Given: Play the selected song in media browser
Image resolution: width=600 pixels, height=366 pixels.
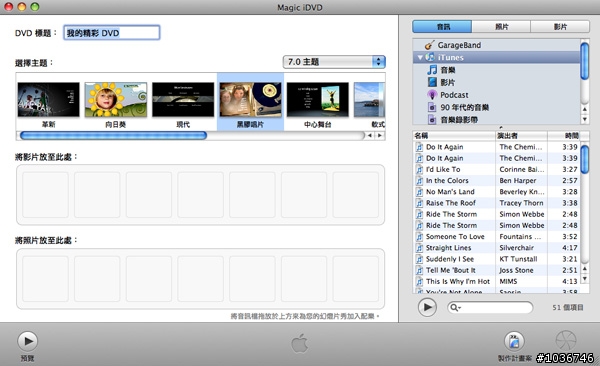Looking at the screenshot, I should click(x=427, y=307).
